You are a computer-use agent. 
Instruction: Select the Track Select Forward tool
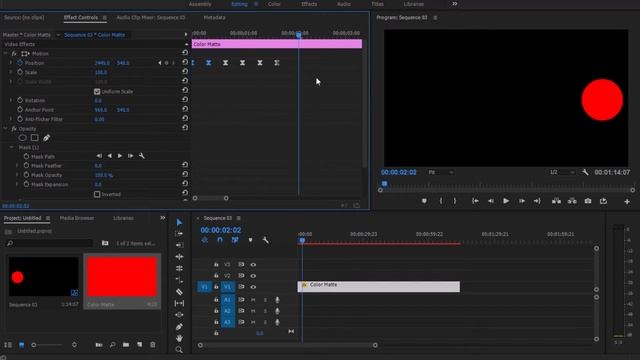[x=179, y=234]
